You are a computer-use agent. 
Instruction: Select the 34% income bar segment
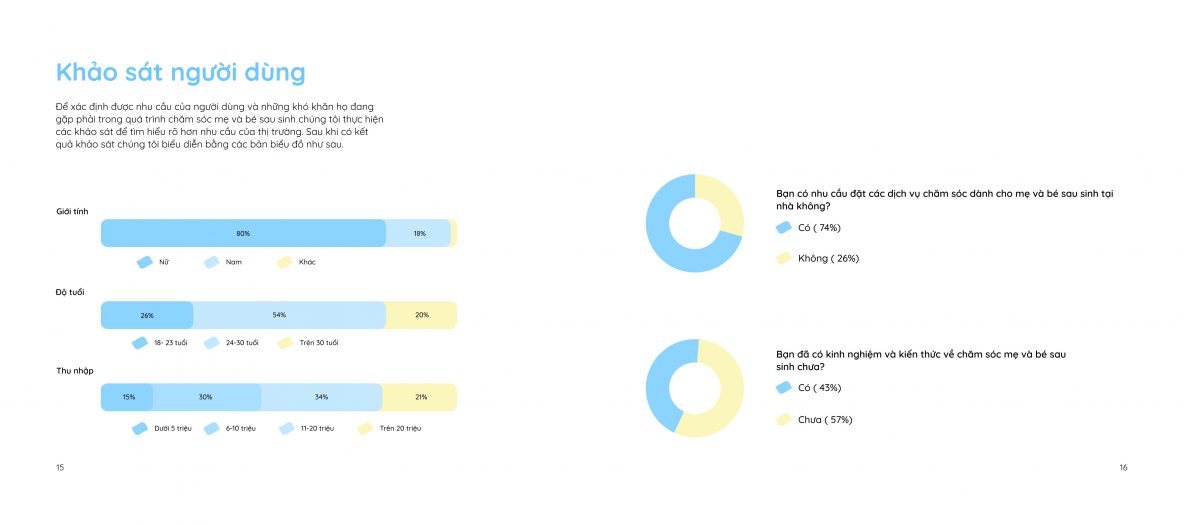click(x=321, y=397)
